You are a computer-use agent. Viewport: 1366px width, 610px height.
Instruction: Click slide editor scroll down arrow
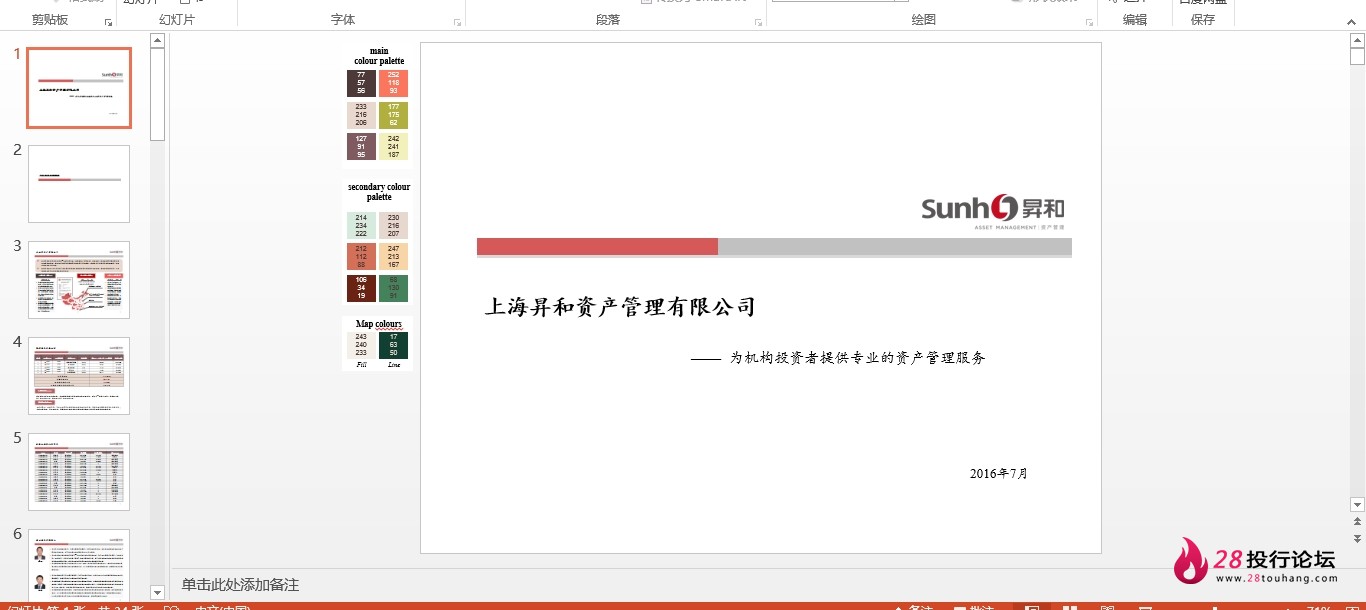pos(1357,505)
